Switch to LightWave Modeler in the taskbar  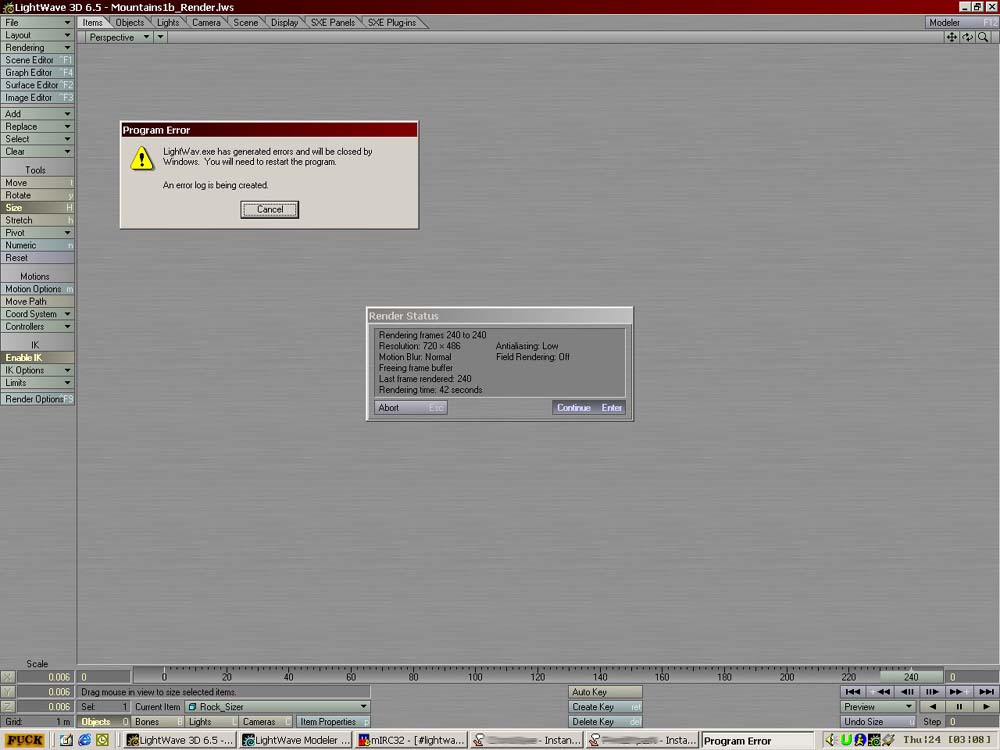[295, 740]
